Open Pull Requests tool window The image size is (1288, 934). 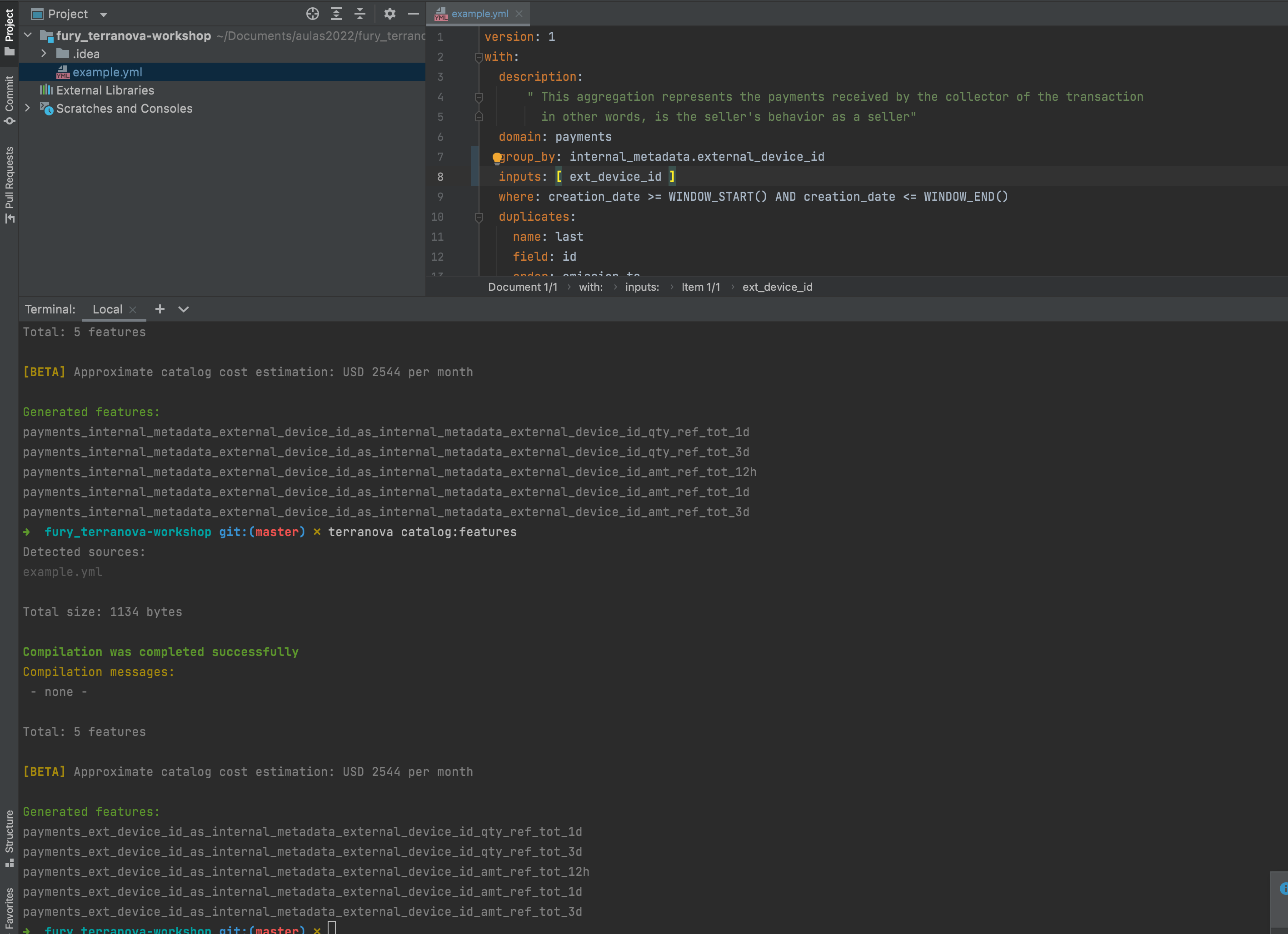[x=9, y=184]
